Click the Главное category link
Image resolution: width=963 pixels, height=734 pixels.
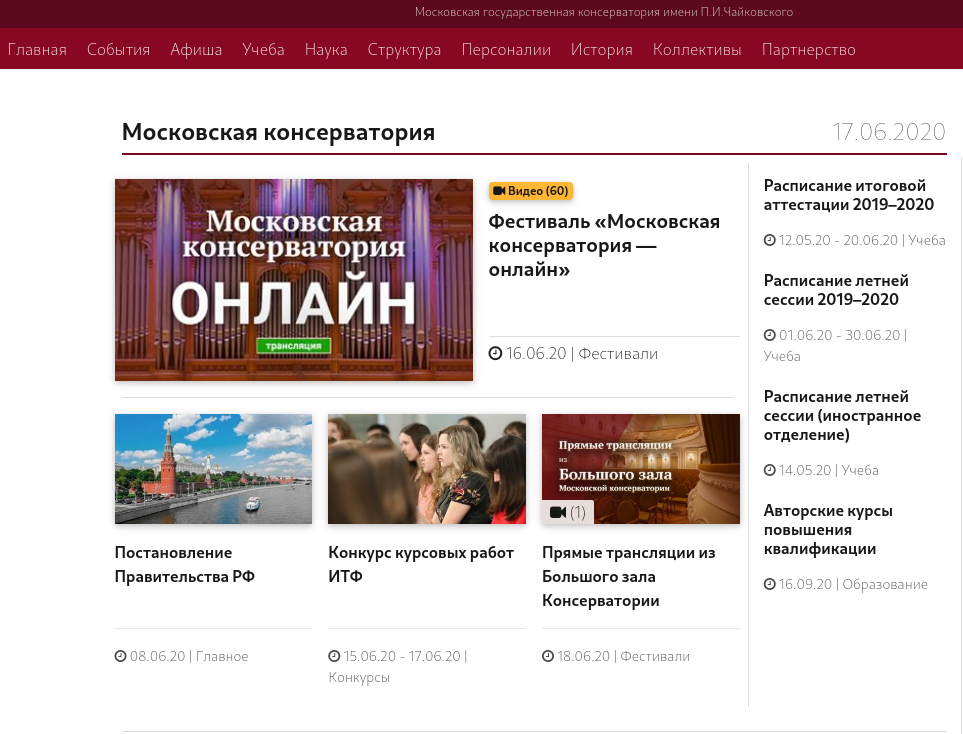[x=222, y=656]
